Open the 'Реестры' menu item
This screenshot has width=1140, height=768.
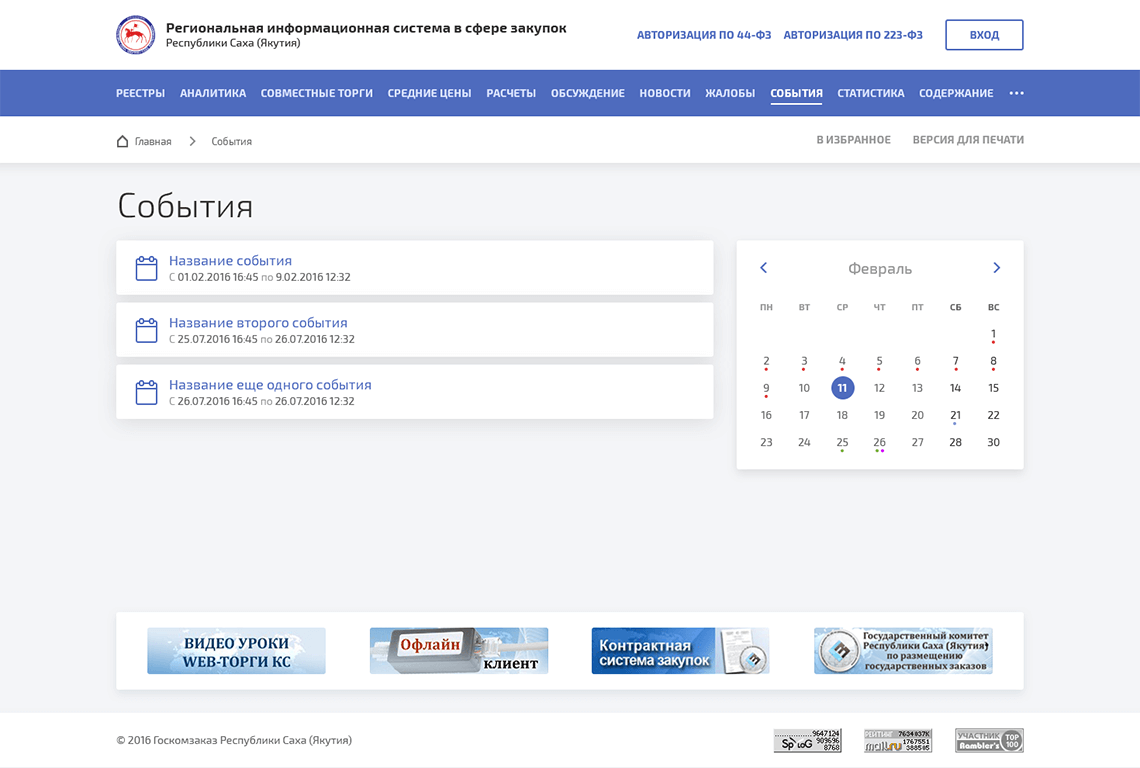click(x=140, y=93)
